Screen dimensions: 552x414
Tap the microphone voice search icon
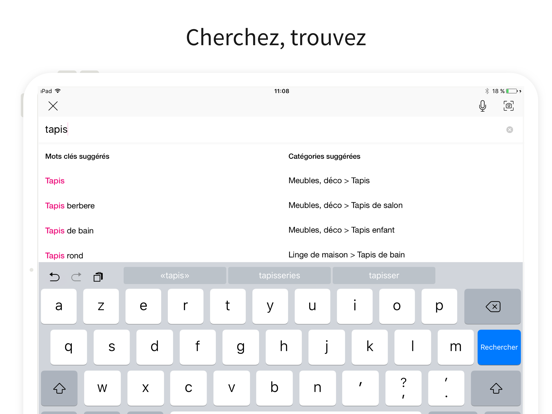pos(483,106)
